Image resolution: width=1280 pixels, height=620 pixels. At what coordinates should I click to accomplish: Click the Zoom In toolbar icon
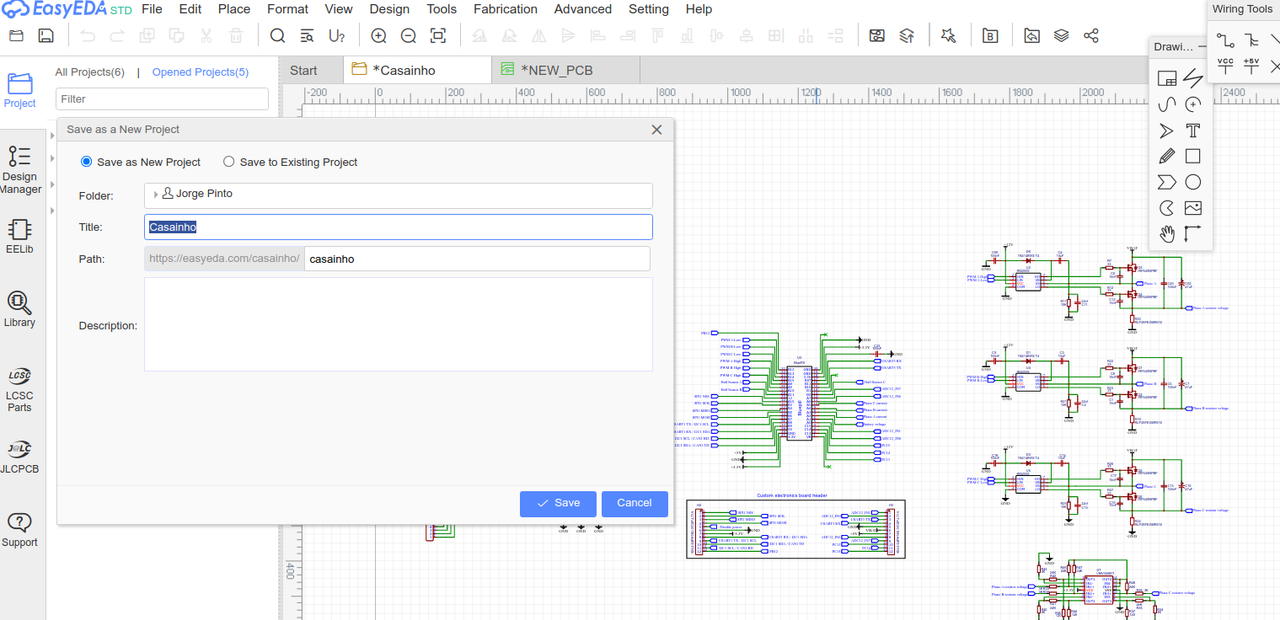pyautogui.click(x=378, y=36)
